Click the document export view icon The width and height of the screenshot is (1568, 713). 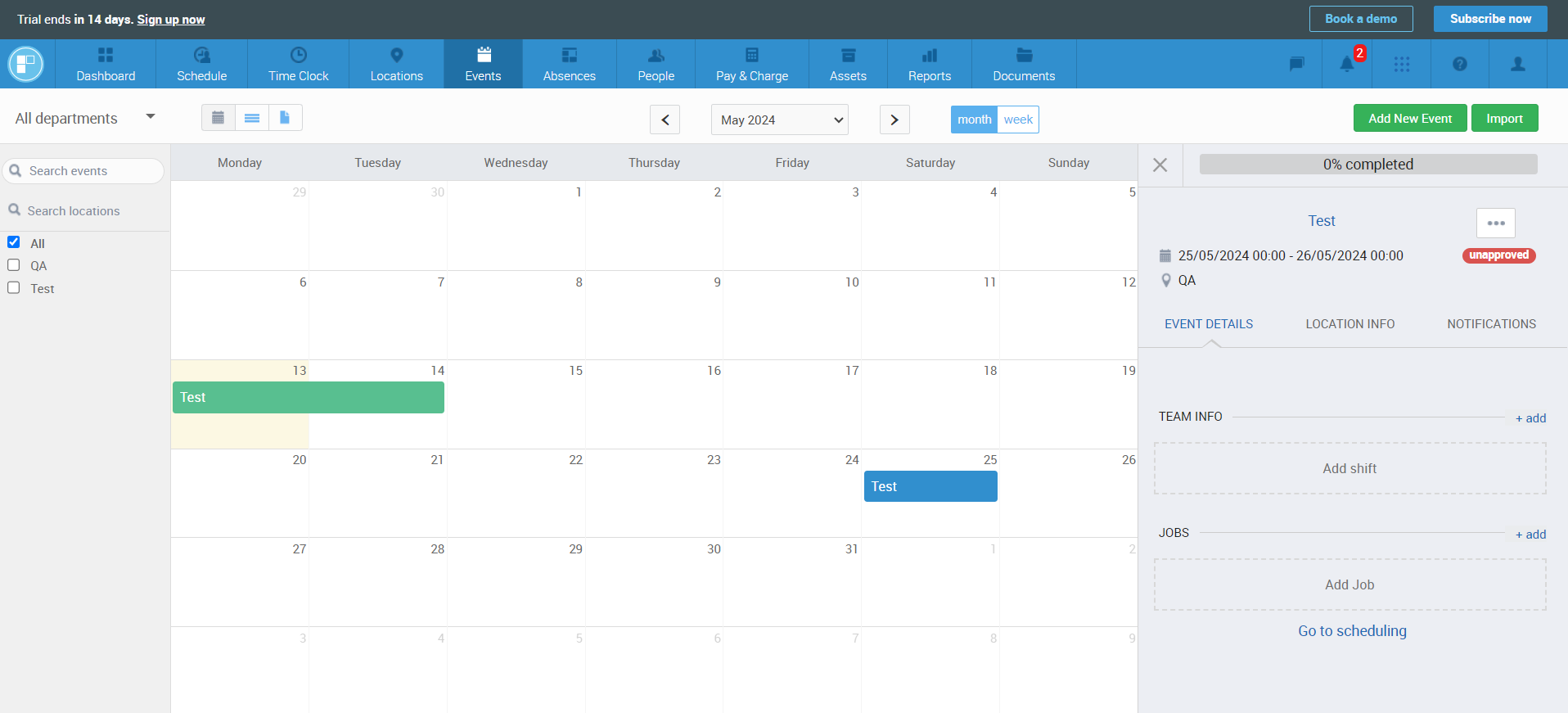point(285,118)
